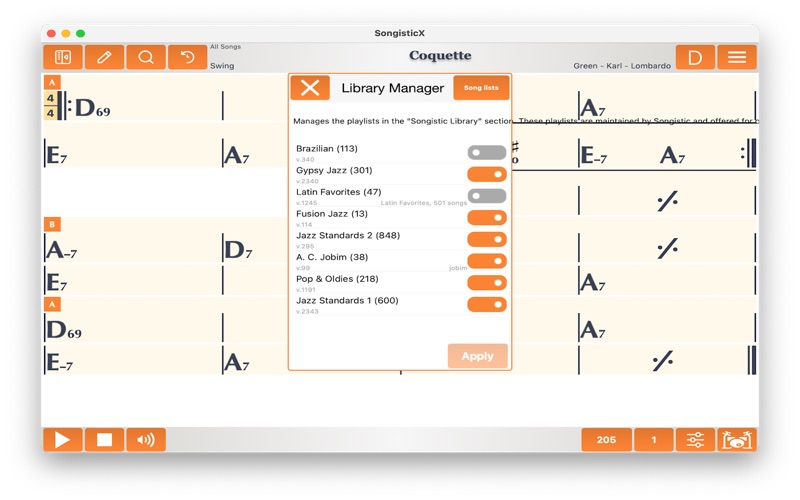This screenshot has width=800, height=500.
Task: Open the key D transpose button
Action: tap(695, 57)
